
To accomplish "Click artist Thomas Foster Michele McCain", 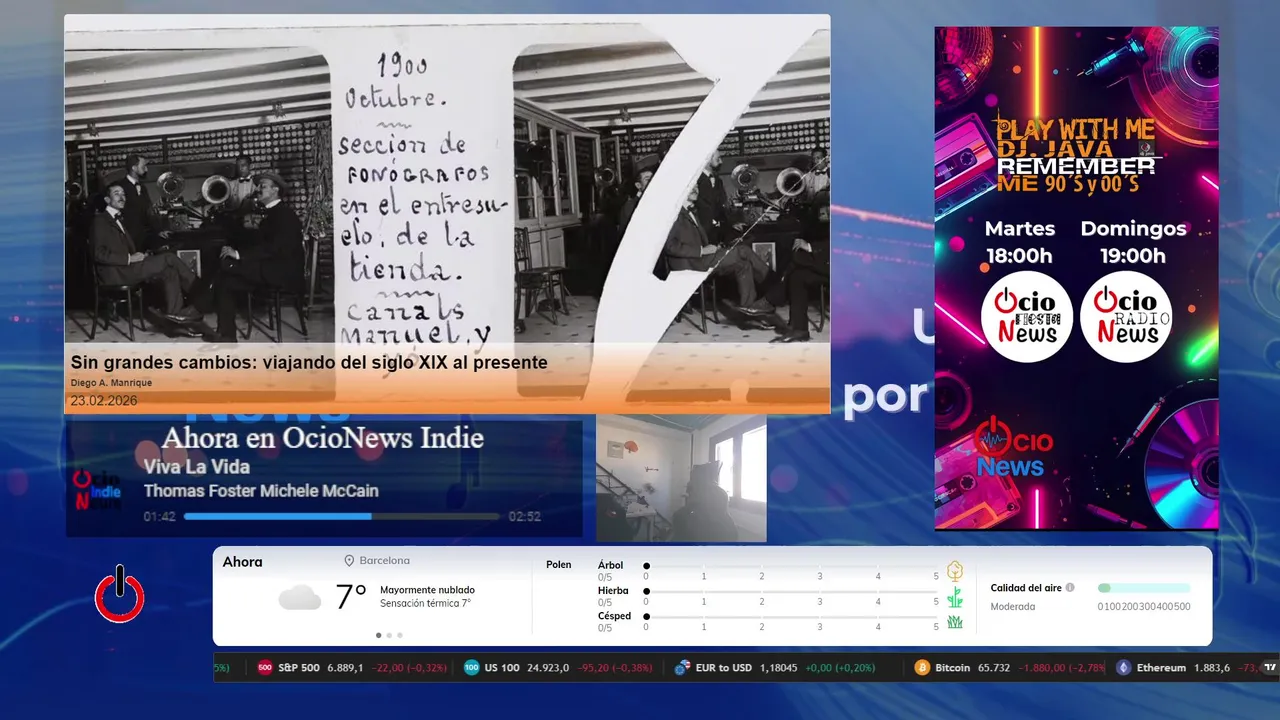I will click(261, 491).
